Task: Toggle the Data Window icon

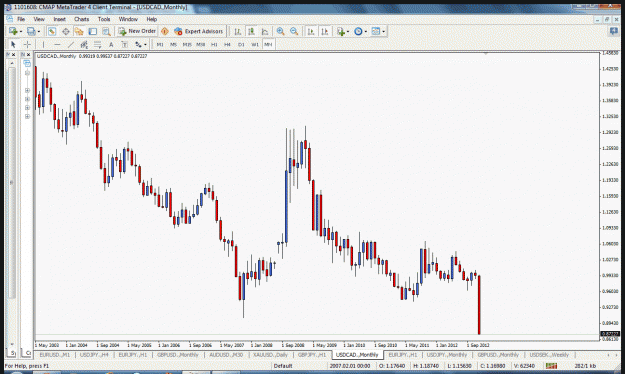Action: click(x=65, y=31)
